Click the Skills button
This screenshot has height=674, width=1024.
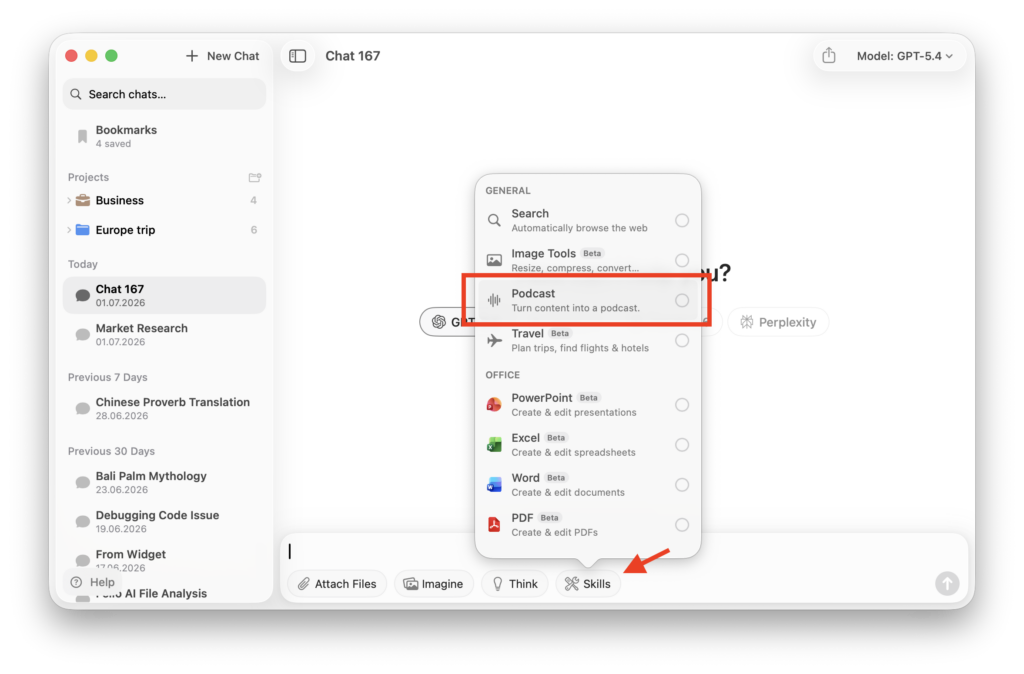pos(588,584)
